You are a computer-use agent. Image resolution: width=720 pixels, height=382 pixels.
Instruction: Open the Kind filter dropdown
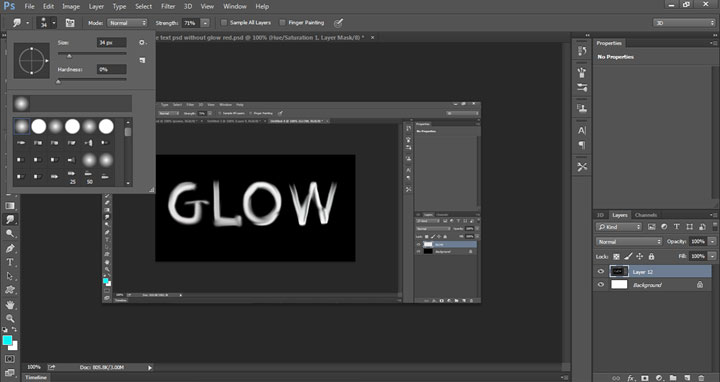619,227
